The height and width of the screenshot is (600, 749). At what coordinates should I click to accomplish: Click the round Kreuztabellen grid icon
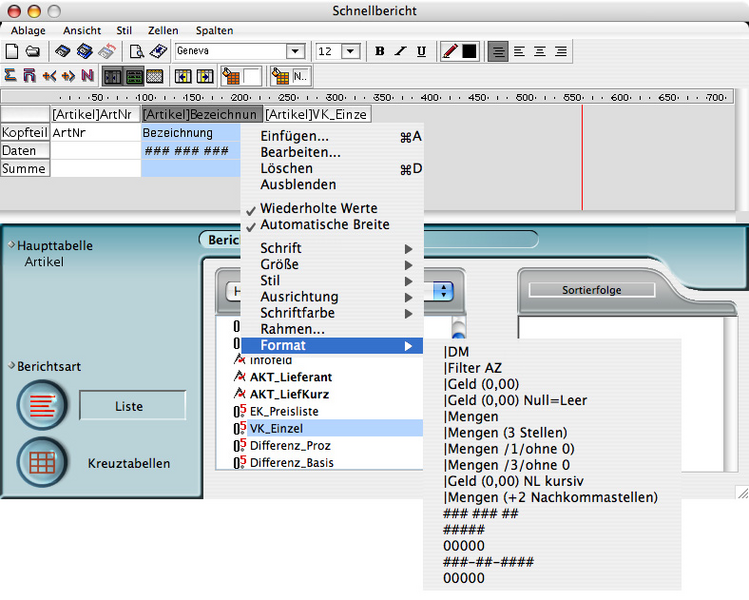[x=43, y=462]
